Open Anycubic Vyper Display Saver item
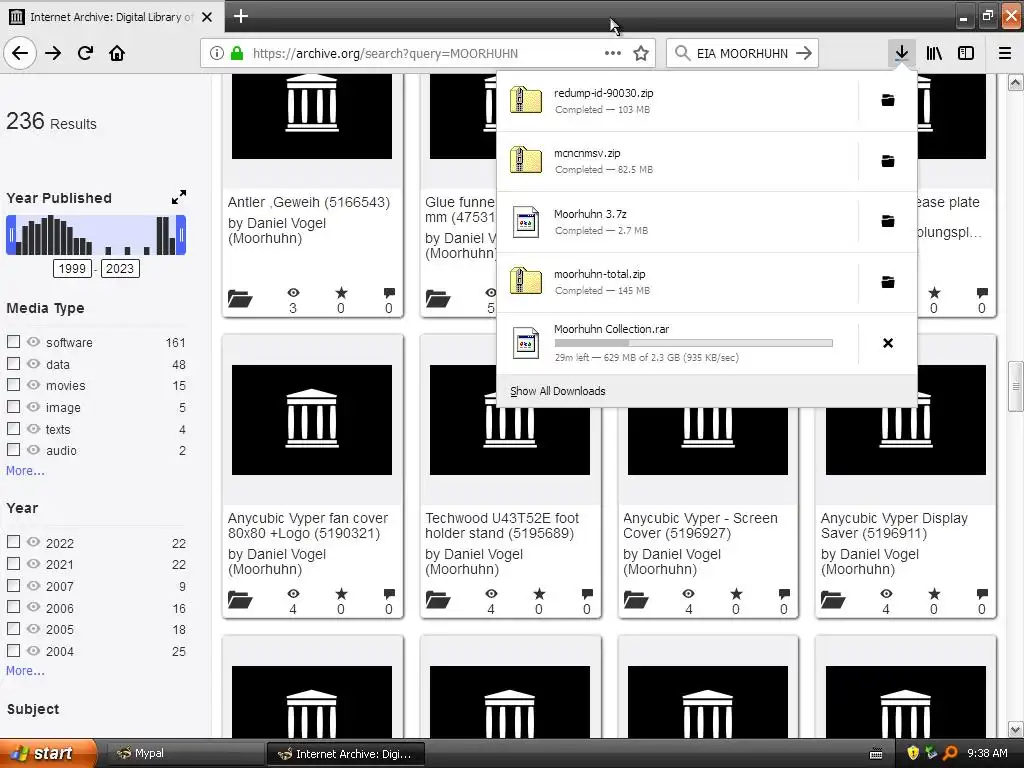This screenshot has height=768, width=1024. point(894,526)
